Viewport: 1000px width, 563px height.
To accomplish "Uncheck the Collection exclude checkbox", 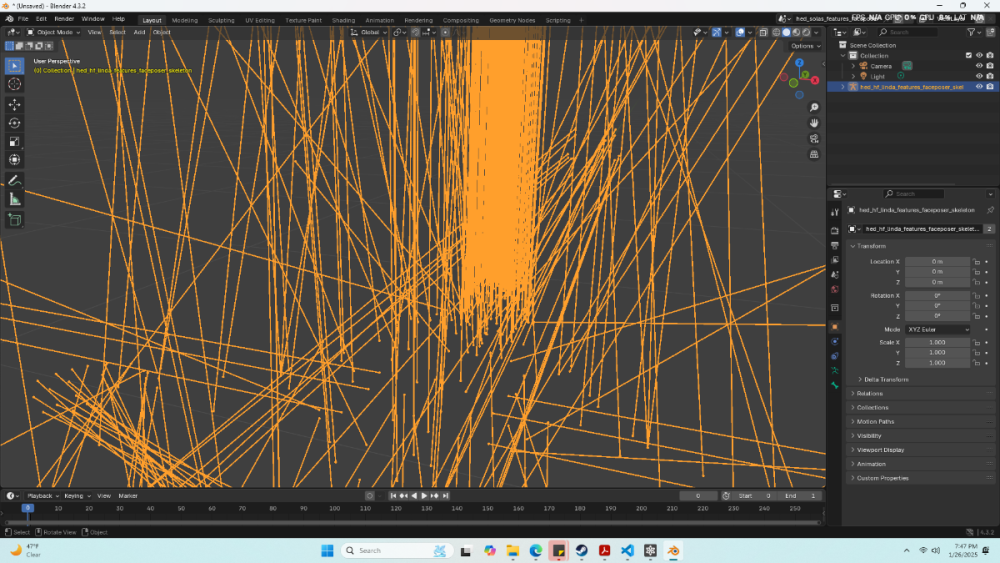I will click(968, 56).
